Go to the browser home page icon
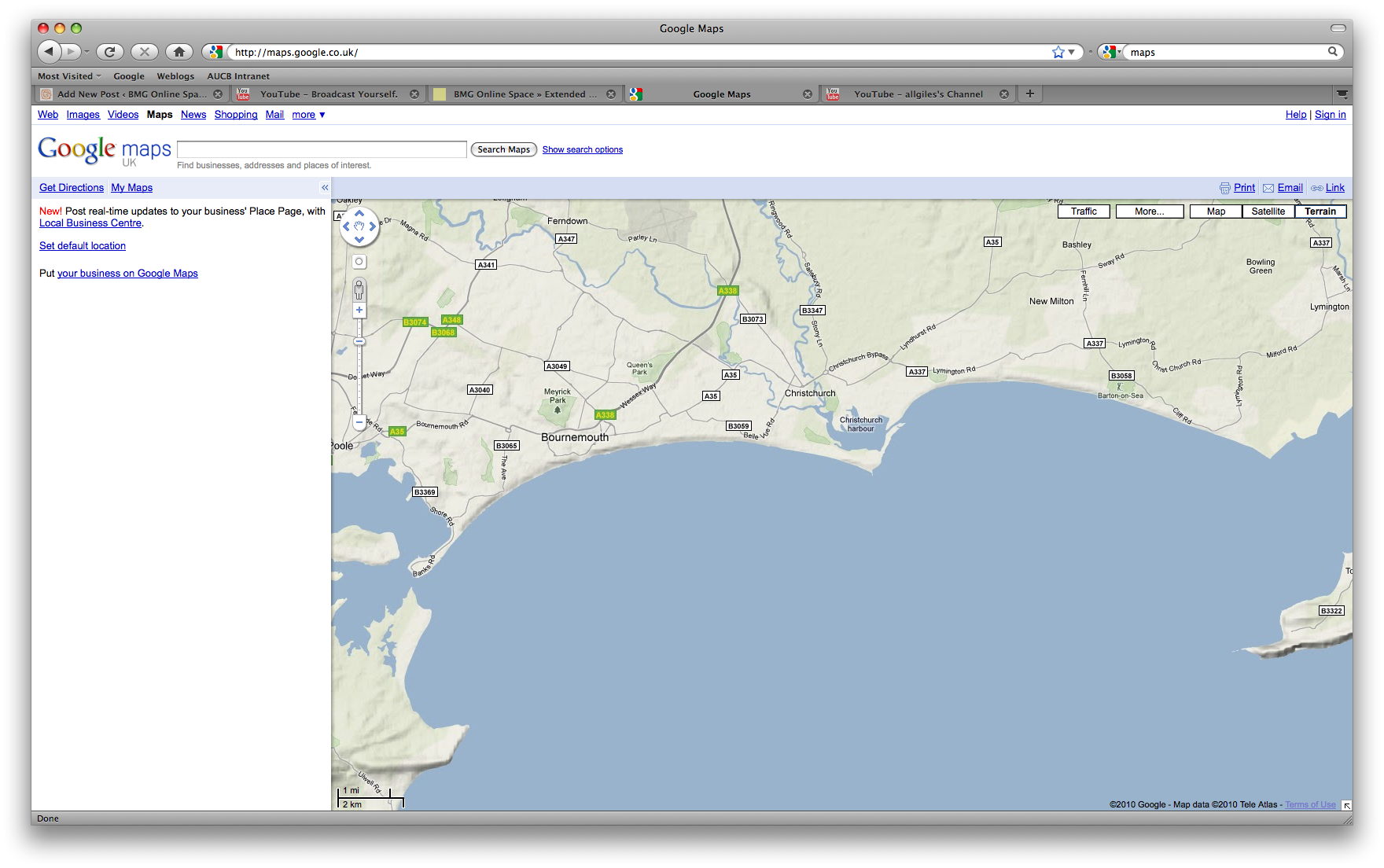This screenshot has width=1384, height=868. click(179, 52)
